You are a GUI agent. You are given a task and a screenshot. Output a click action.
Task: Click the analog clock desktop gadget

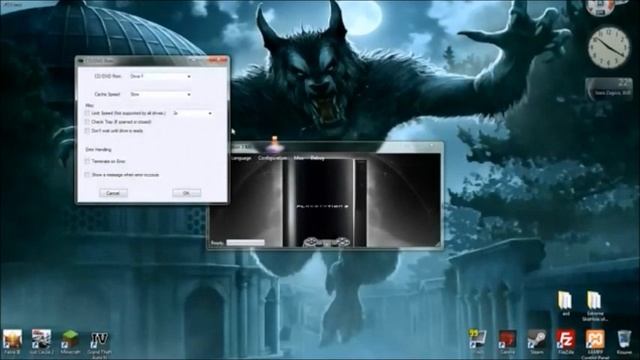609,47
